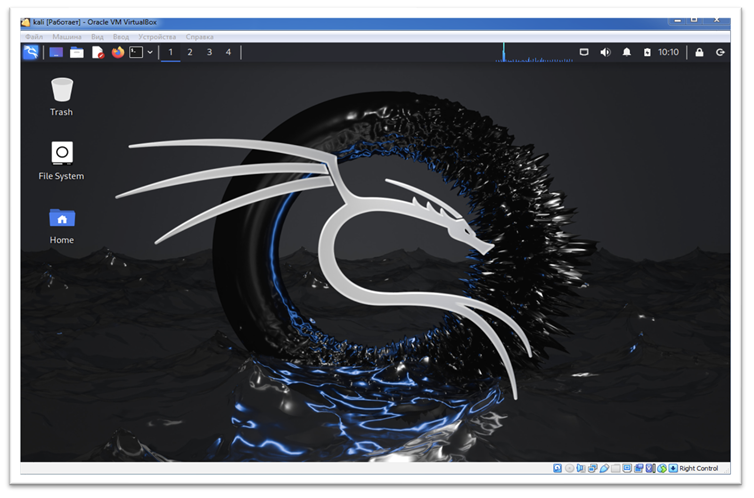Open the Вид menu
The width and height of the screenshot is (754, 498).
click(97, 37)
